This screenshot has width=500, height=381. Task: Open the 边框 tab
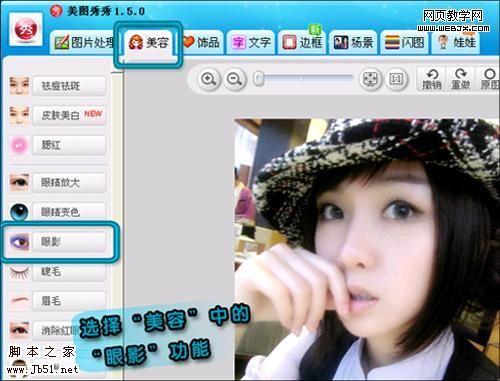tap(302, 42)
